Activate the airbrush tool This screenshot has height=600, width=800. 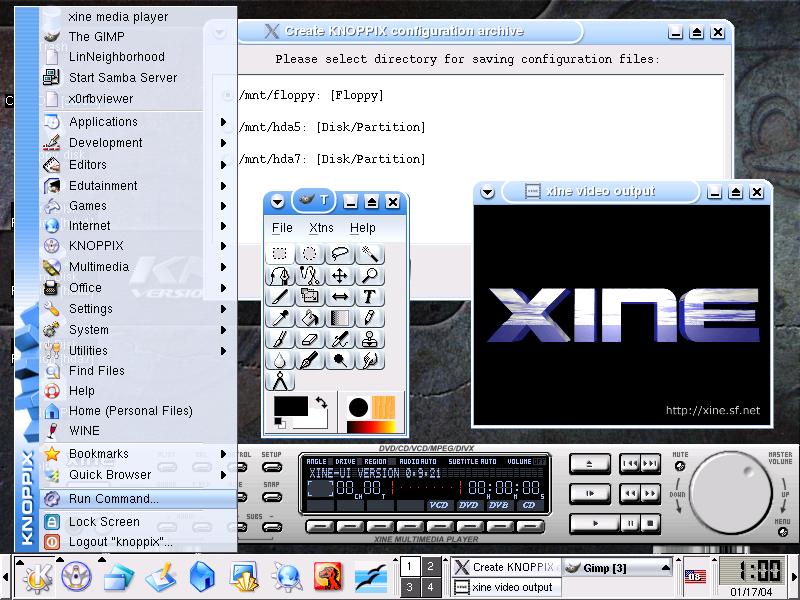(340, 339)
